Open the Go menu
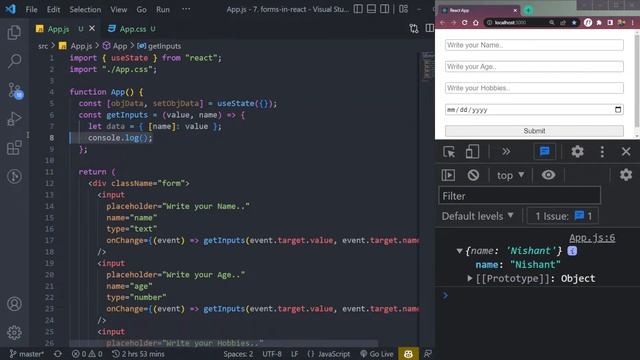Image resolution: width=640 pixels, height=360 pixels. pyautogui.click(x=142, y=9)
